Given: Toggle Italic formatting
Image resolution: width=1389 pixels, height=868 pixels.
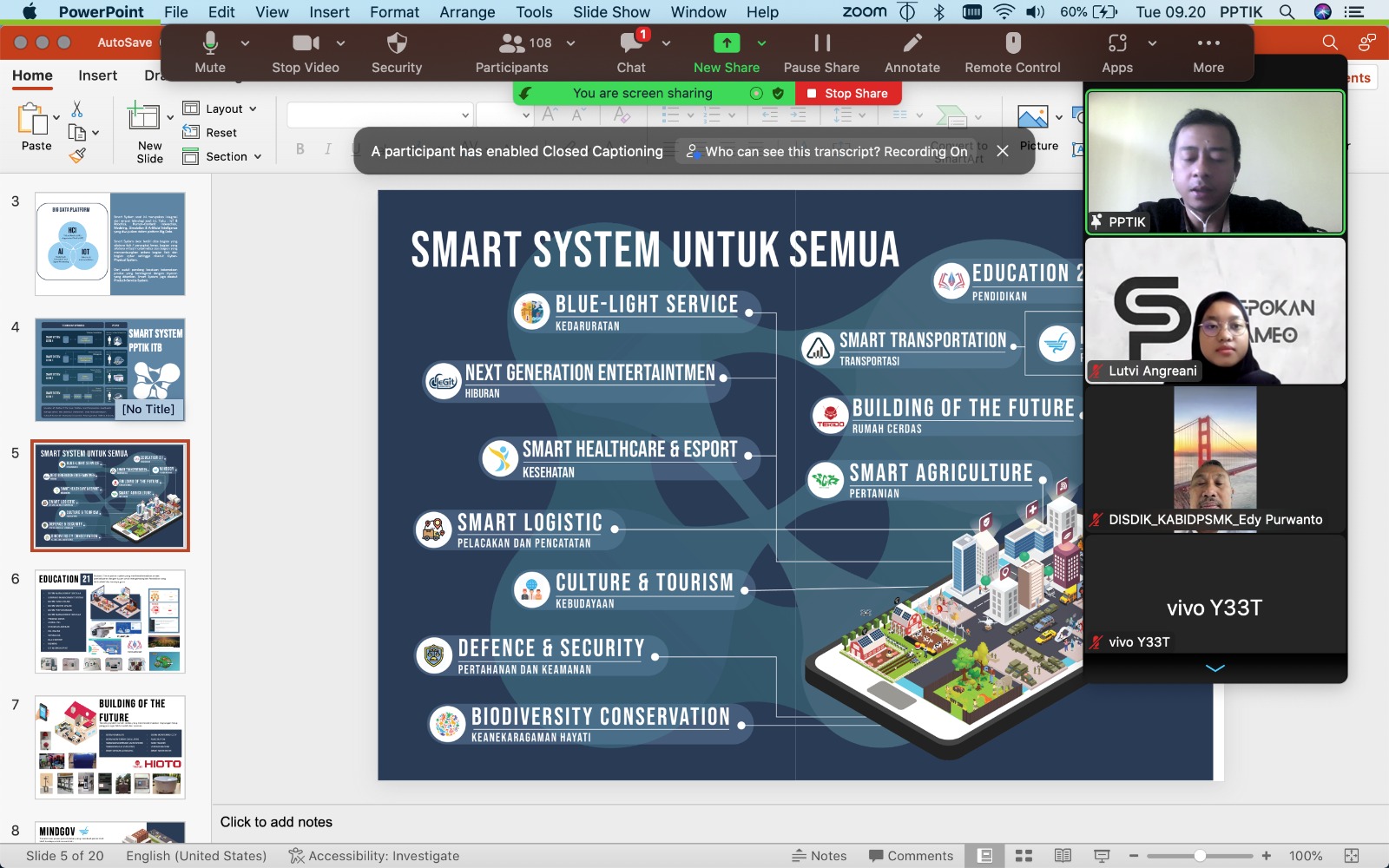Looking at the screenshot, I should point(328,149).
